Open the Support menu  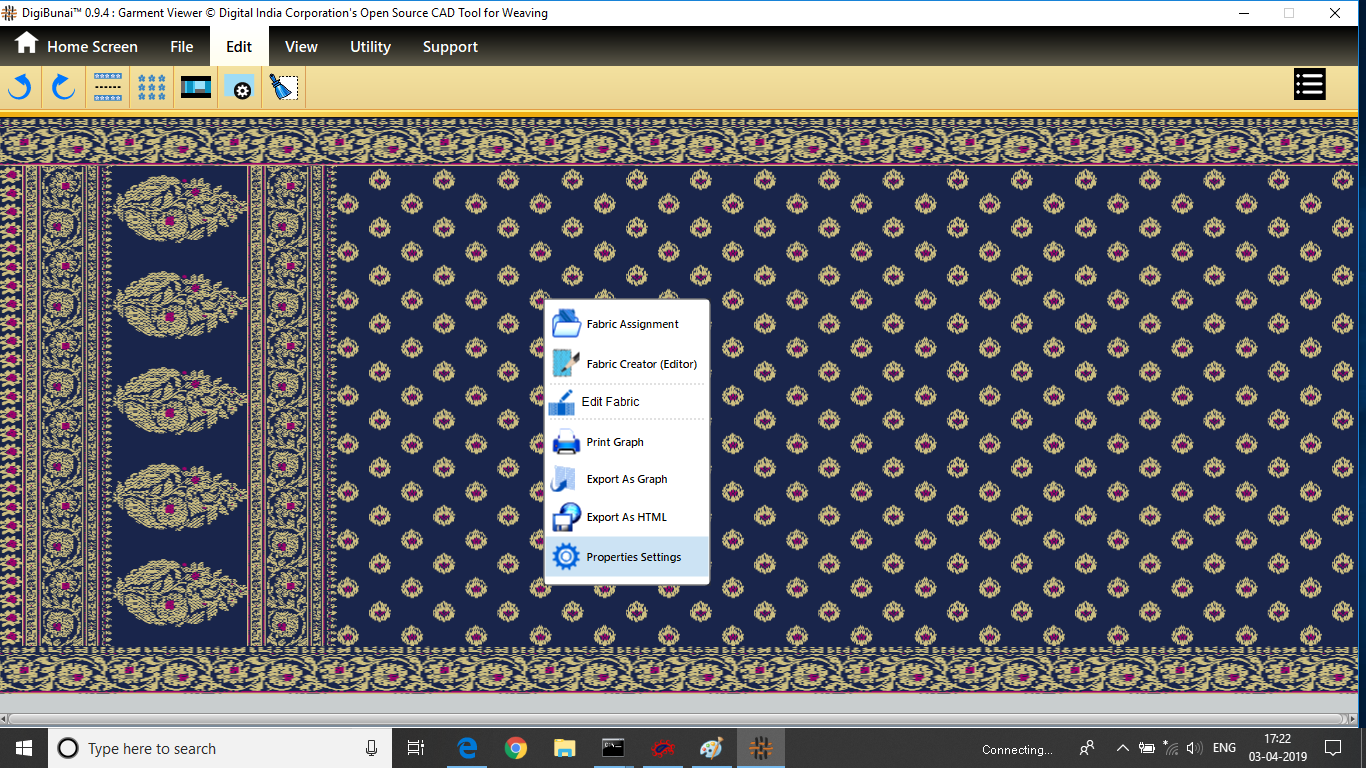[x=450, y=46]
